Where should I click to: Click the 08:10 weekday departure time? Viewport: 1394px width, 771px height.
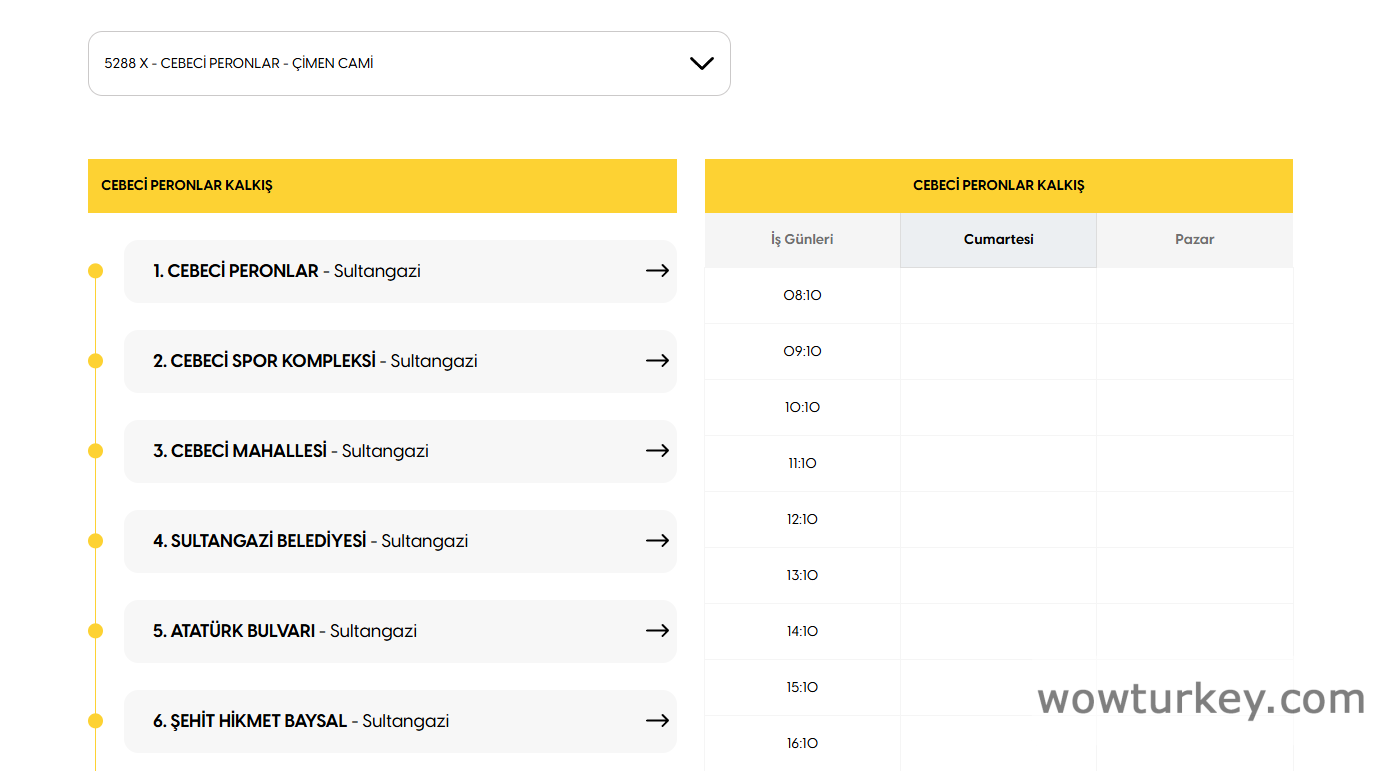[802, 296]
